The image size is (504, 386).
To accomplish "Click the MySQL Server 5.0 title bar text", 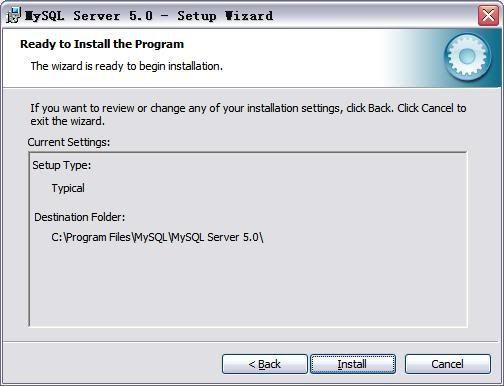I will 149,16.
